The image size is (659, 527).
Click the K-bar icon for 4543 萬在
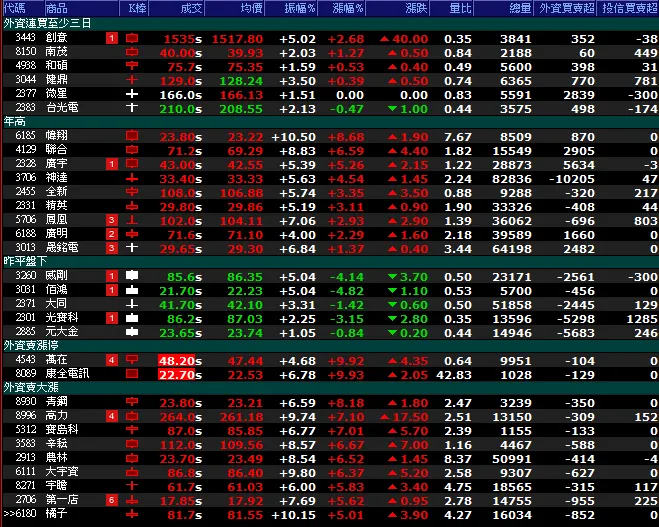tap(132, 361)
